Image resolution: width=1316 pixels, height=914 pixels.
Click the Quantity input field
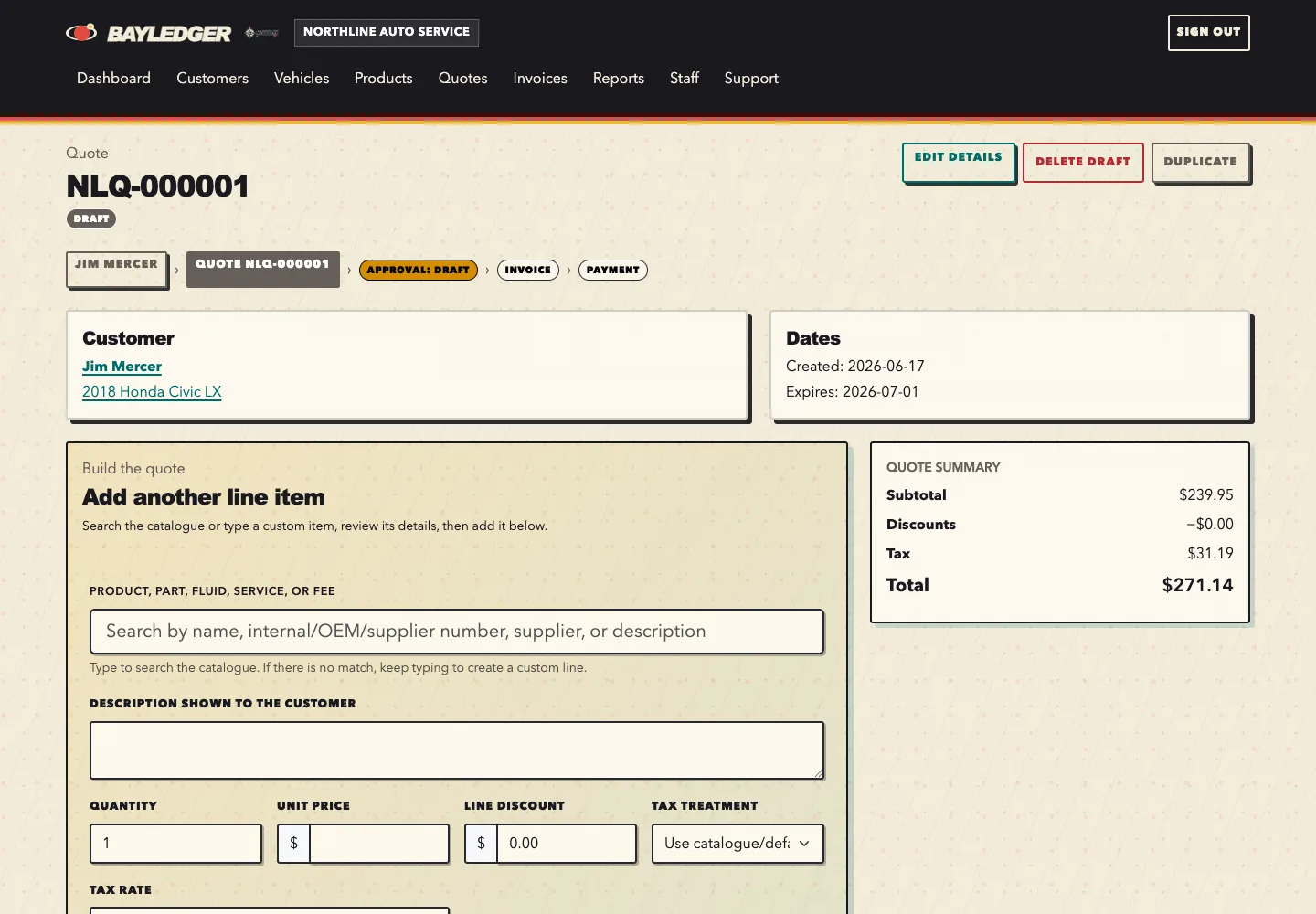(x=175, y=844)
